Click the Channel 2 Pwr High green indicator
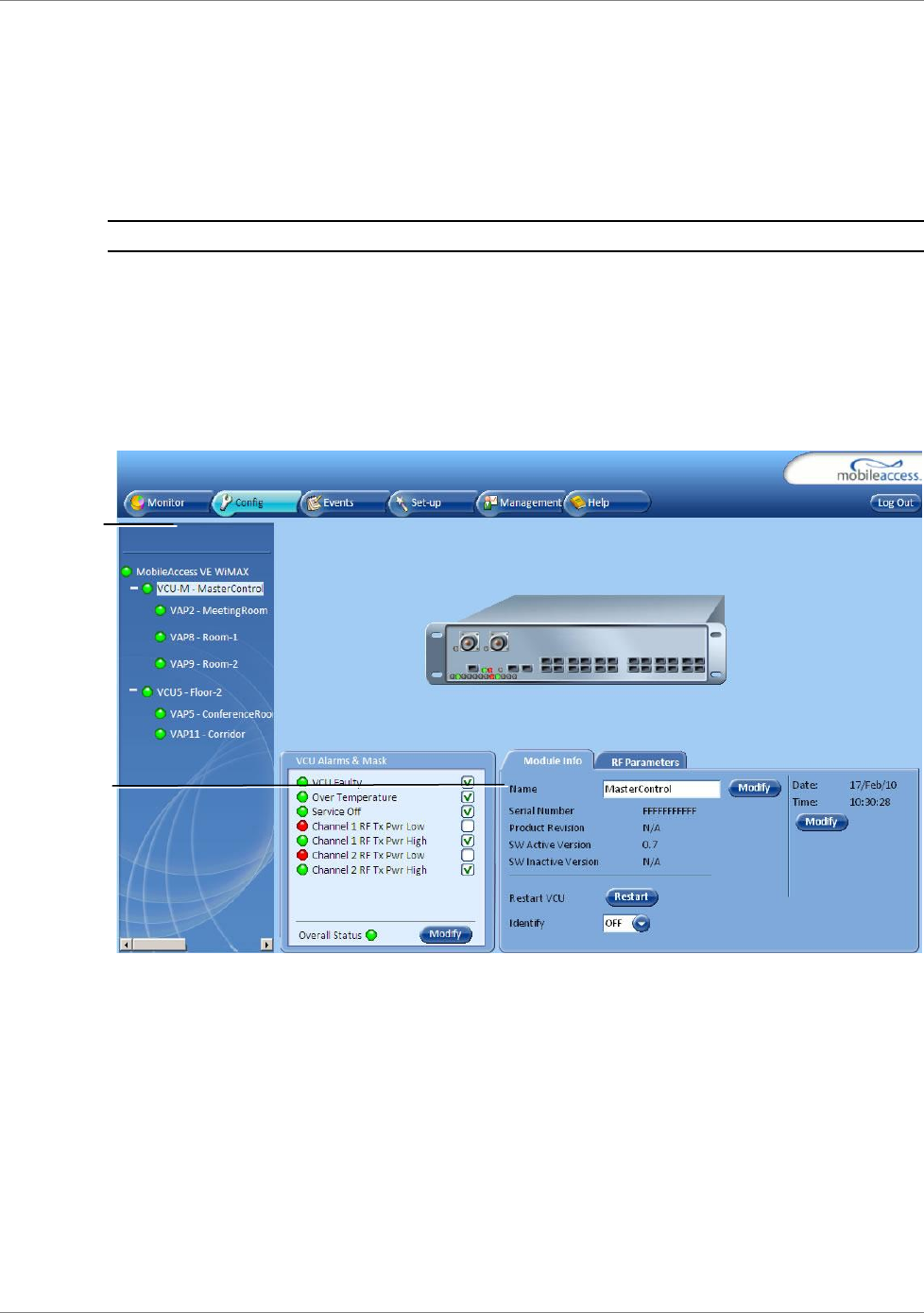This screenshot has width=924, height=1313. click(302, 870)
